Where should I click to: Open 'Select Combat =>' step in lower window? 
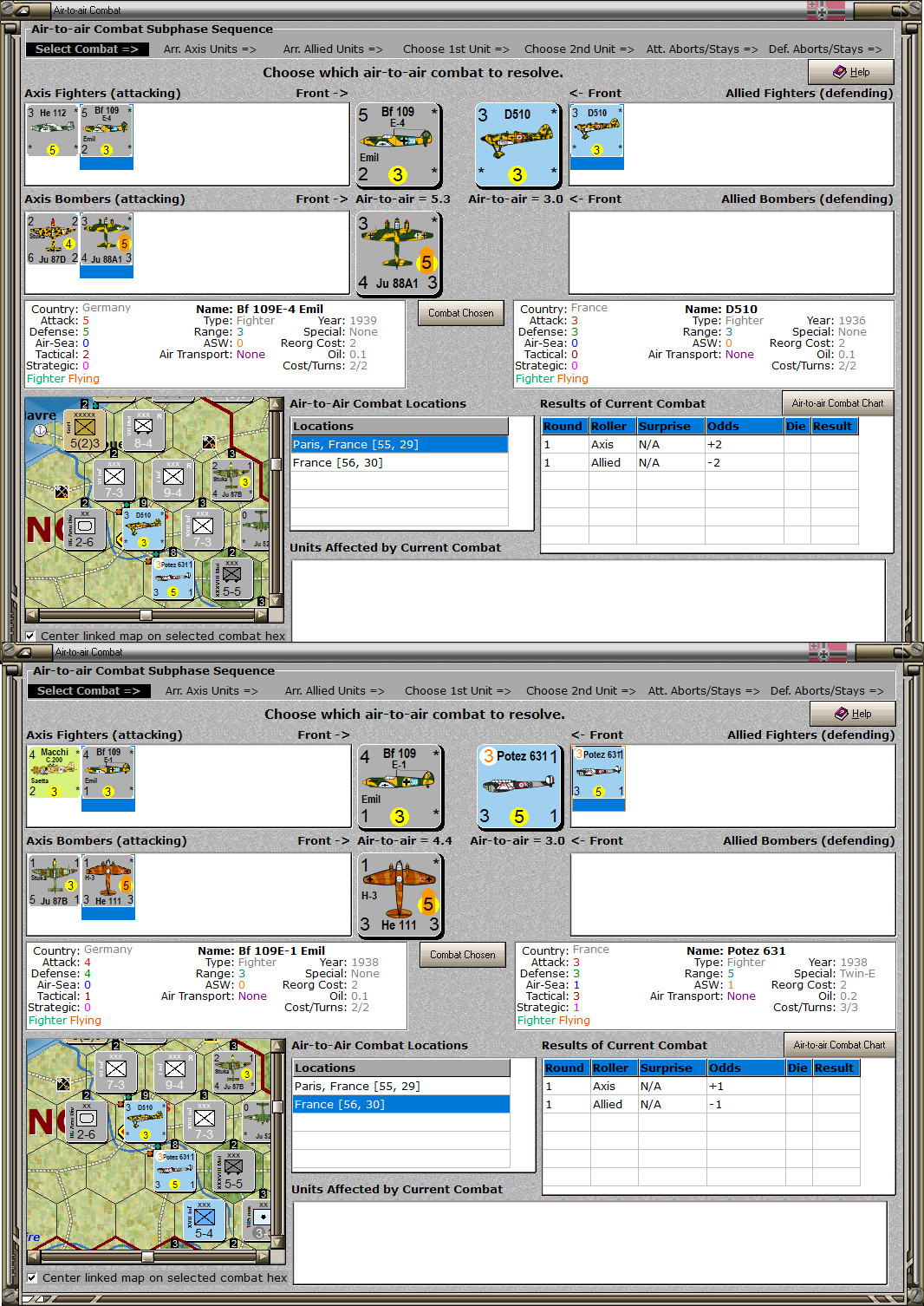pyautogui.click(x=88, y=691)
